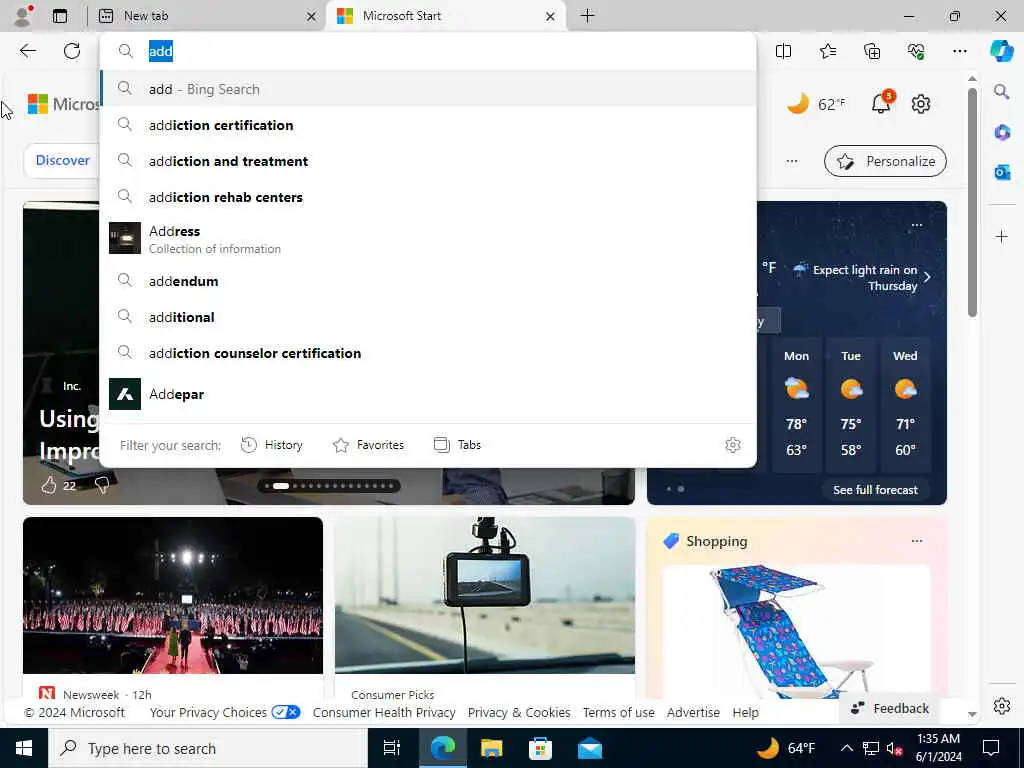This screenshot has height=768, width=1024.
Task: Open dashcam Consumer Picks article thumbnail
Action: [x=485, y=595]
